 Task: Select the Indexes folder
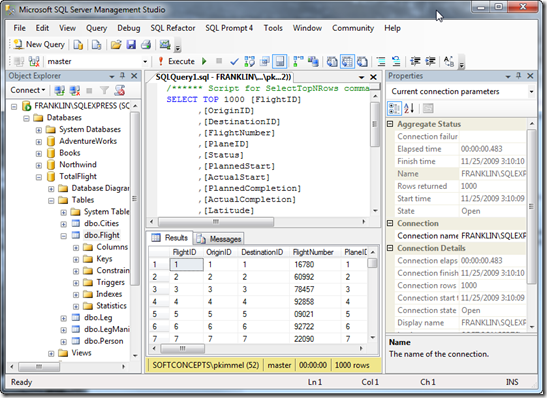(109, 294)
